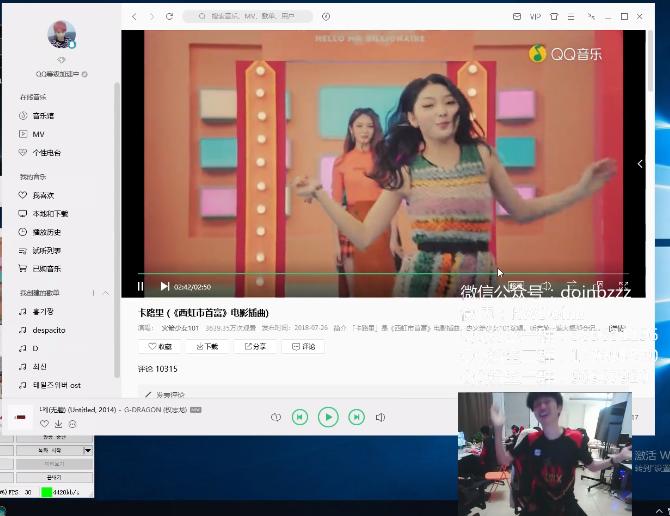
Task: Collapse the created playlists section chevron
Action: (106, 293)
